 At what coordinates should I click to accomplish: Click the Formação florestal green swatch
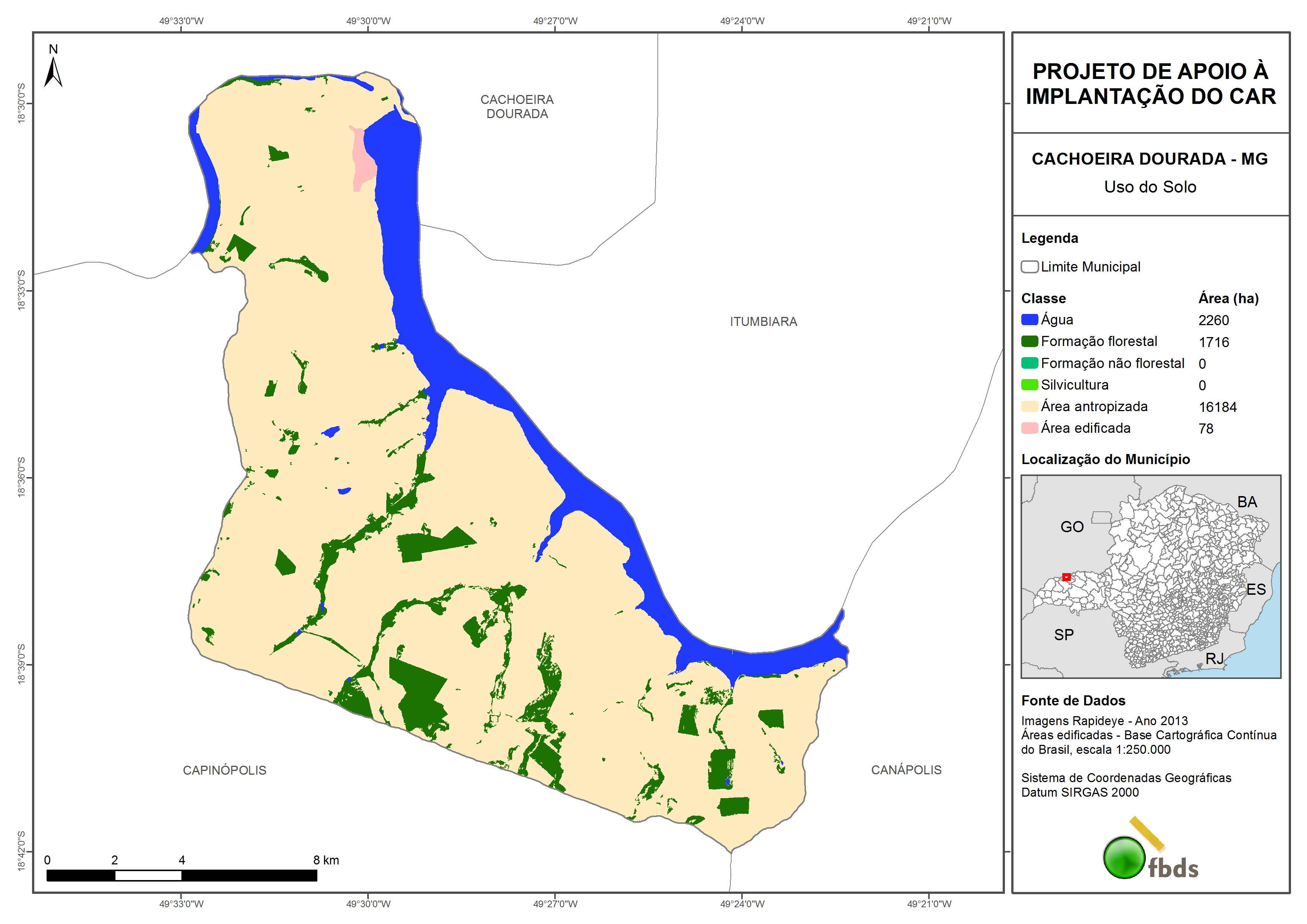click(x=1029, y=341)
